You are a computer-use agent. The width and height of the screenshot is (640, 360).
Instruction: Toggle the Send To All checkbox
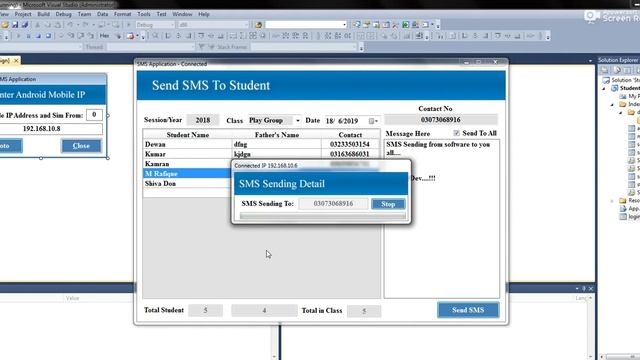click(456, 133)
